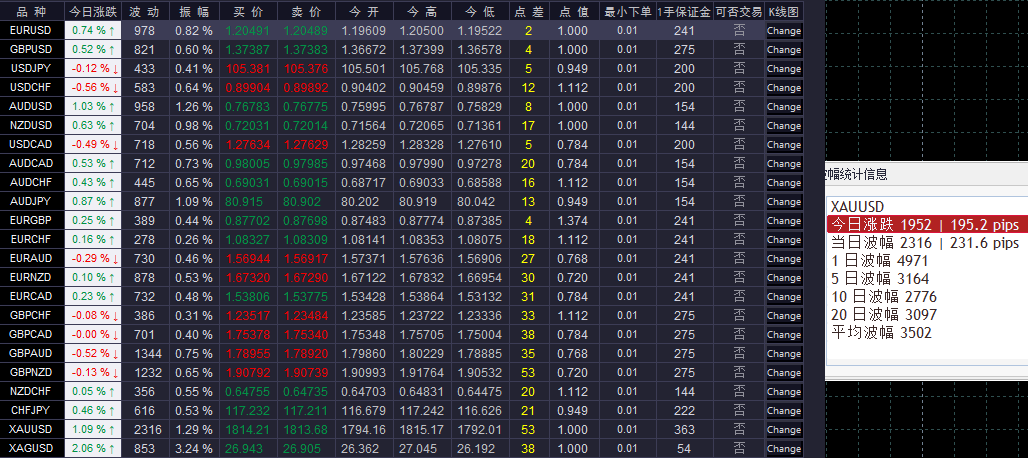Select the 平均波幅 3502 row

click(927, 332)
